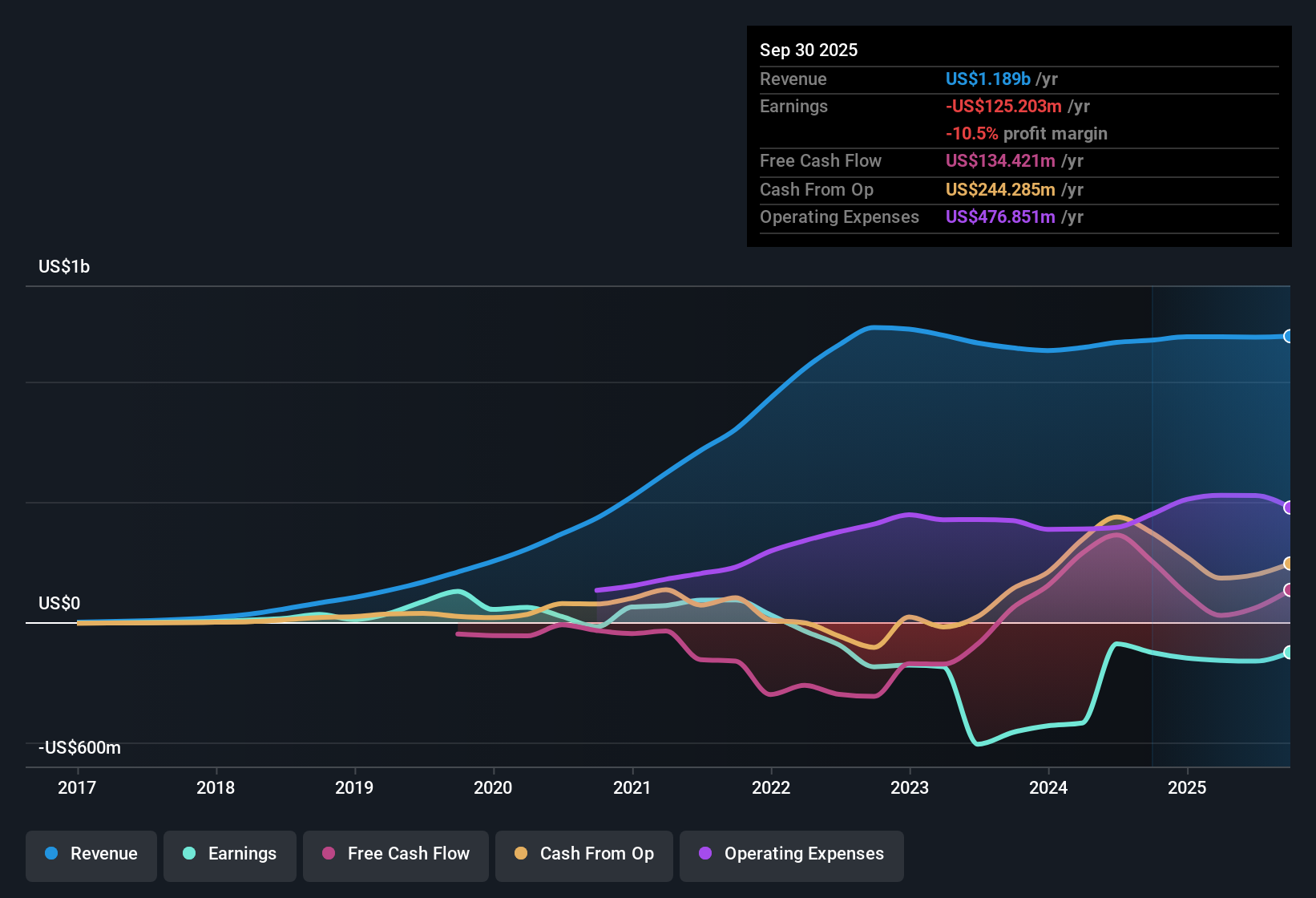Click the Cash From Op legend item
The image size is (1316, 898).
tap(583, 854)
